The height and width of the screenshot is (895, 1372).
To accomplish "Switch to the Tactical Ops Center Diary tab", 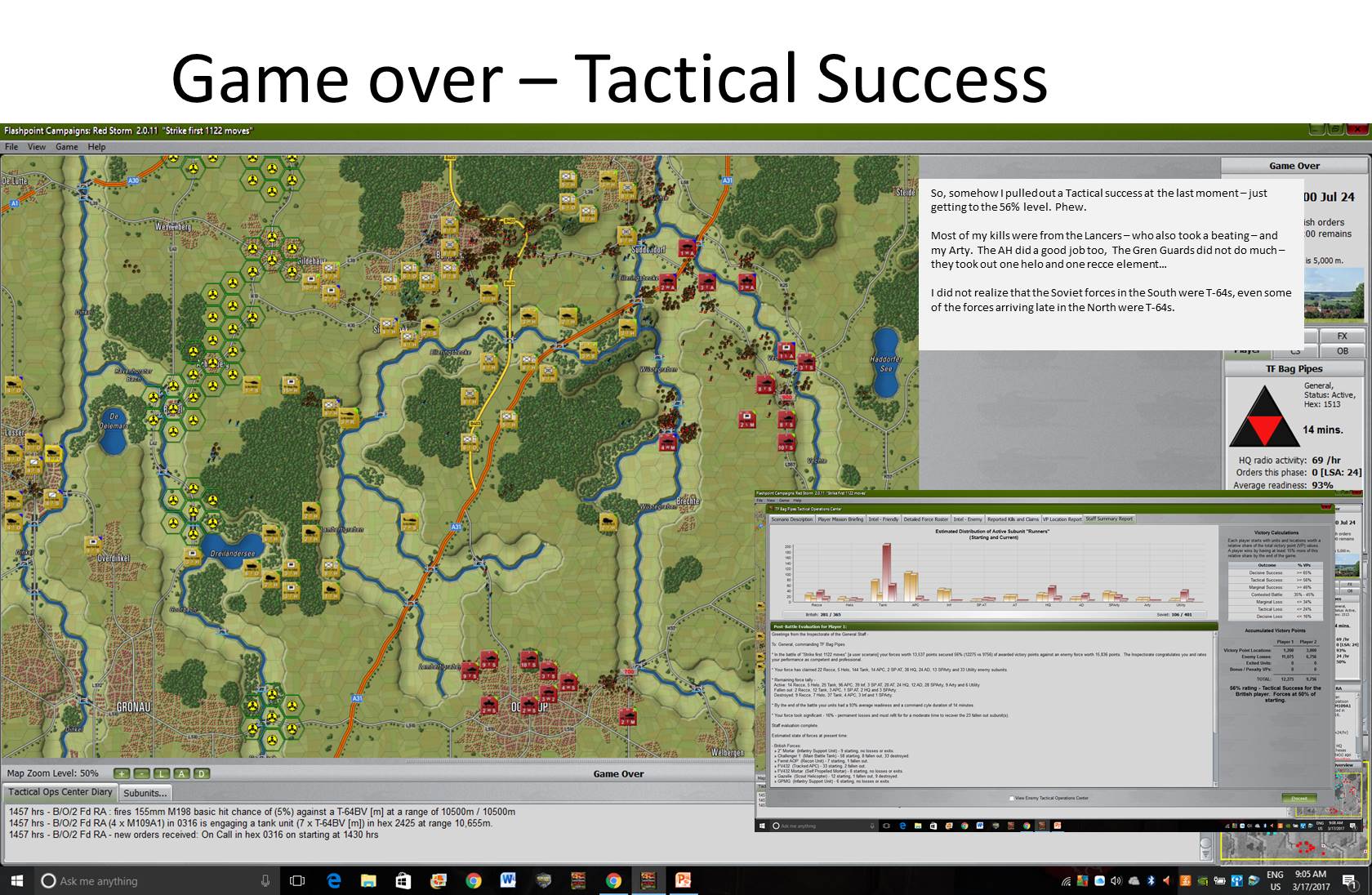I will pos(60,792).
